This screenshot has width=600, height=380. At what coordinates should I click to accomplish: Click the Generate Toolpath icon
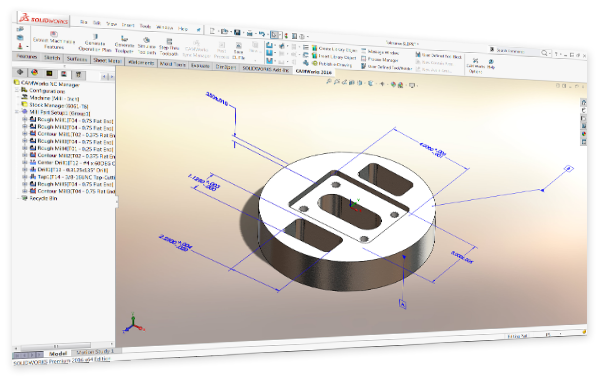[x=124, y=39]
